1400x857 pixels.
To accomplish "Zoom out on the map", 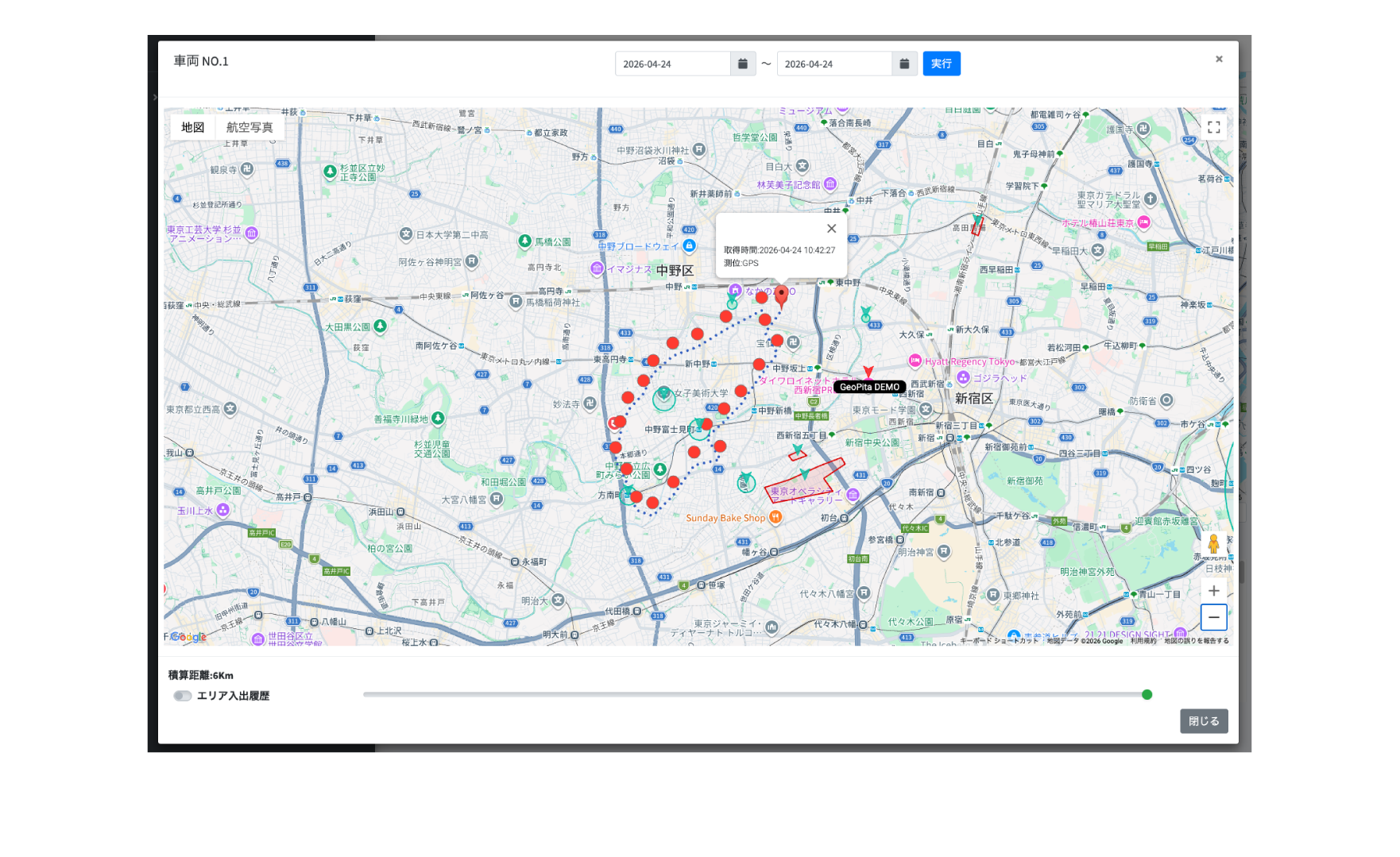I will pyautogui.click(x=1213, y=617).
